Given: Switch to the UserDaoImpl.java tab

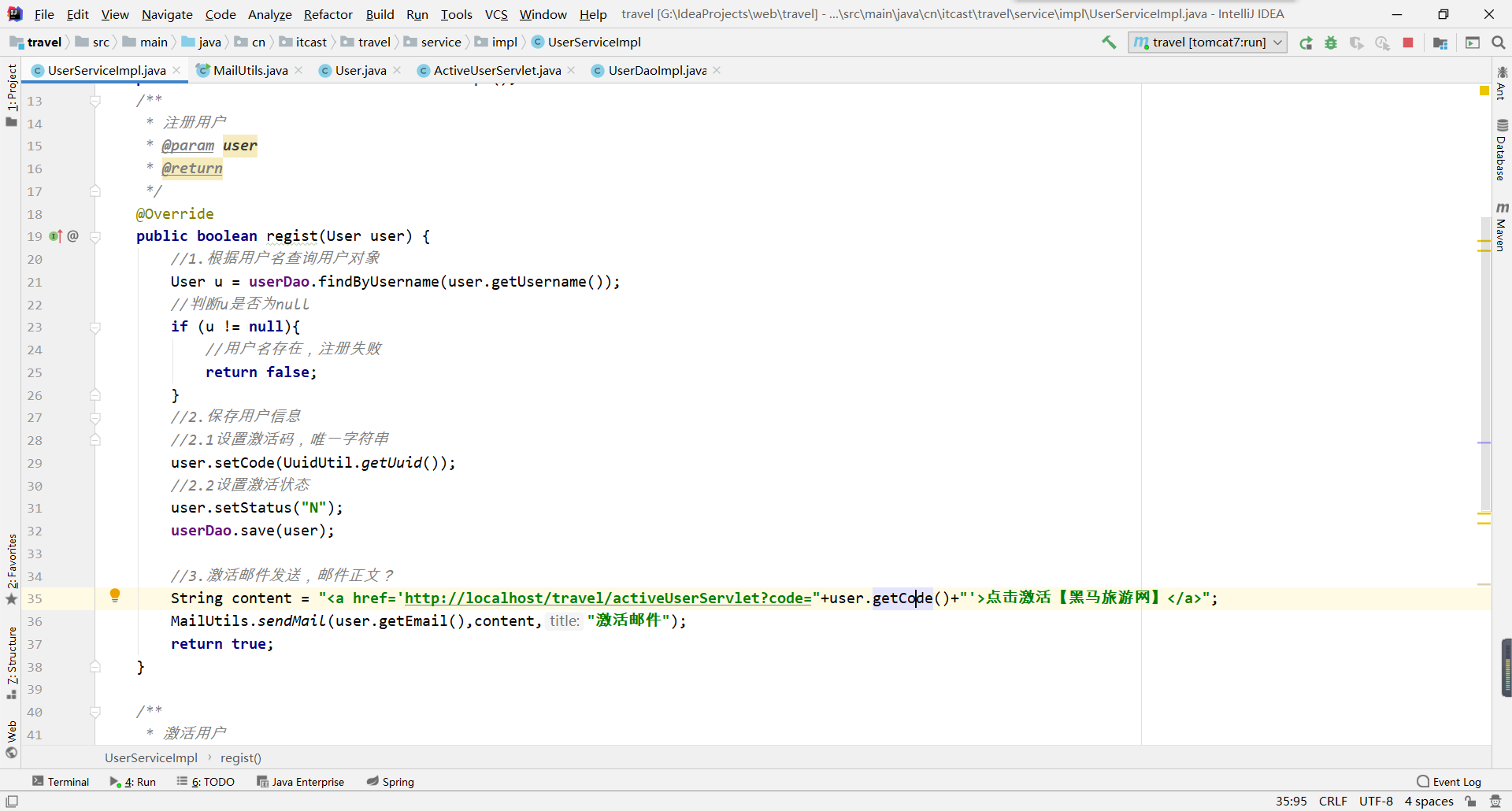Looking at the screenshot, I should [x=658, y=71].
